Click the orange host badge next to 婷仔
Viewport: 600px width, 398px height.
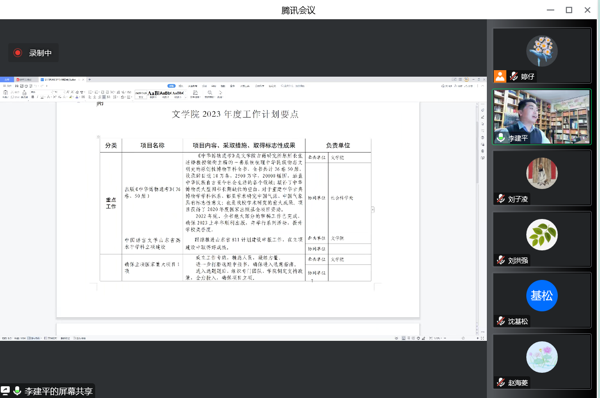[500, 77]
